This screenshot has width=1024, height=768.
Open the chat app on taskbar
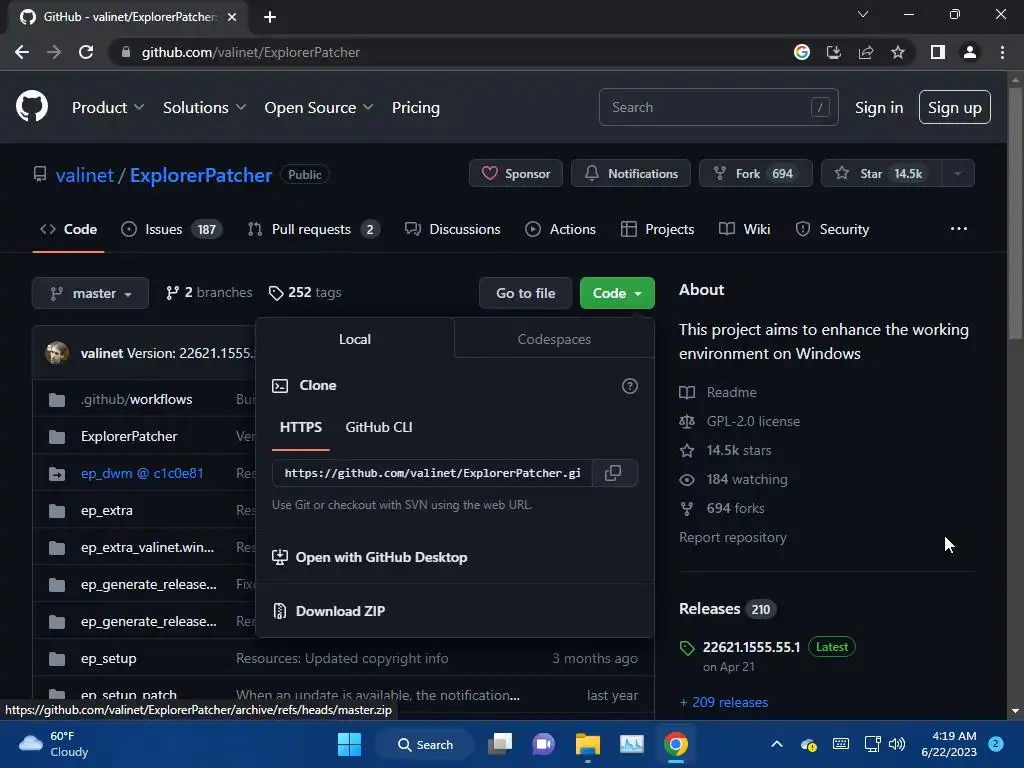543,744
